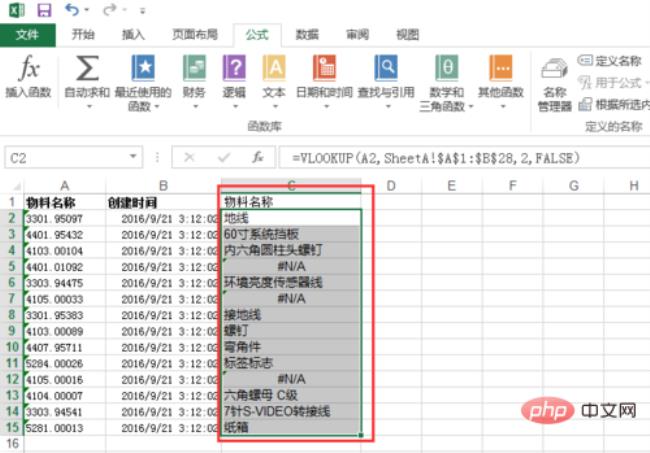650x453 pixels.
Task: Click the Redo arrow icon
Action: [x=109, y=10]
